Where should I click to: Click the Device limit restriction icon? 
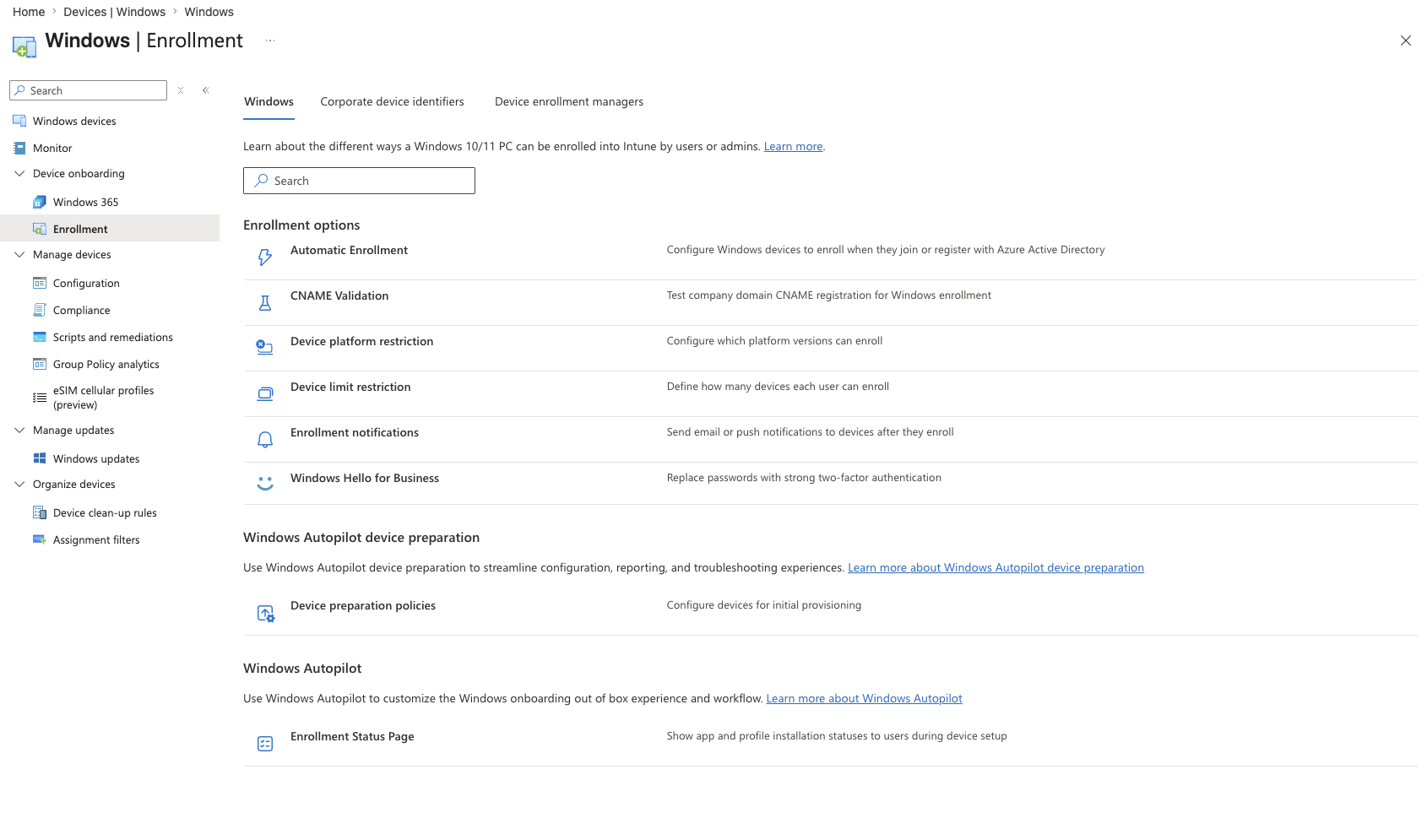point(265,393)
